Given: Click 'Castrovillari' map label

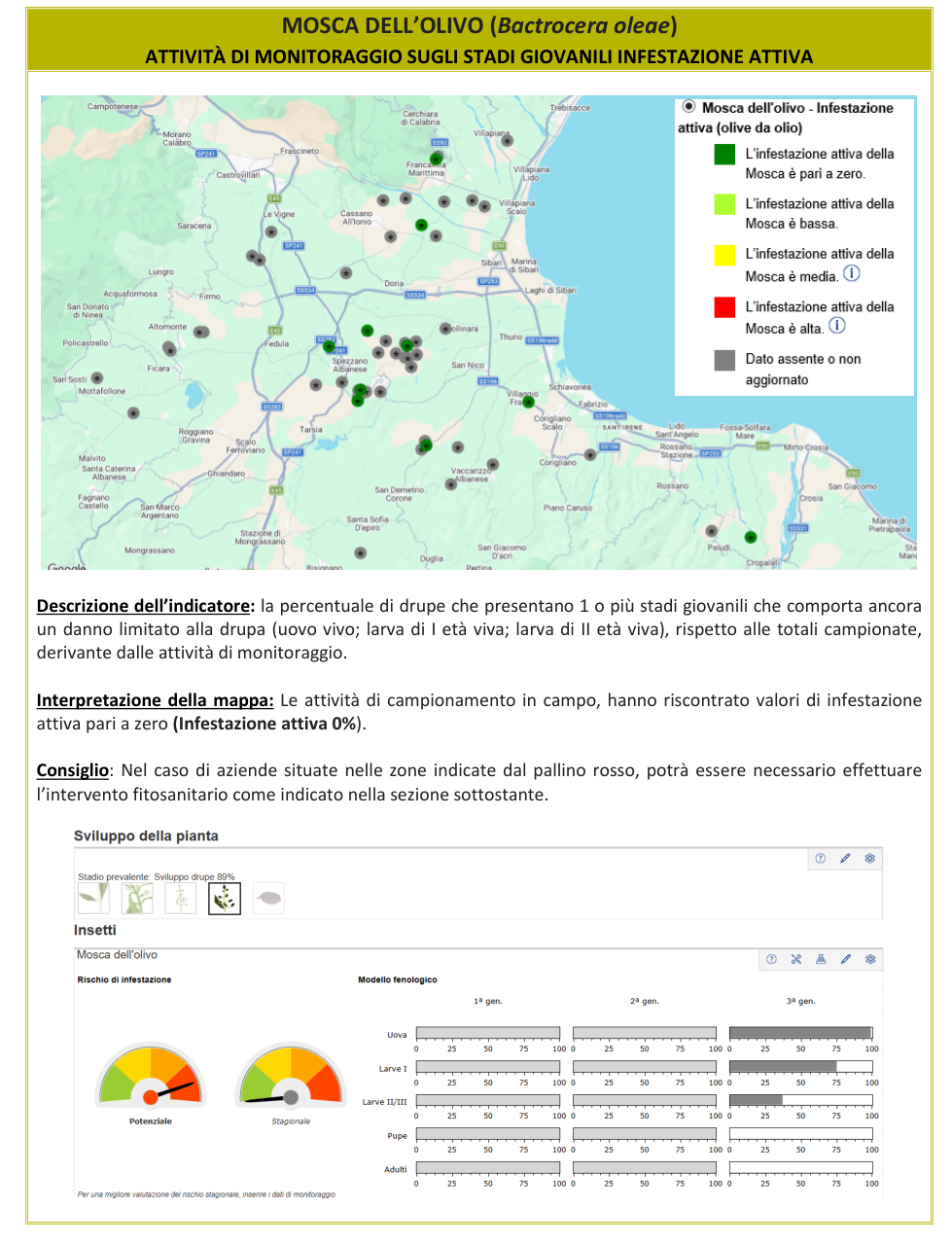Looking at the screenshot, I should 238,175.
